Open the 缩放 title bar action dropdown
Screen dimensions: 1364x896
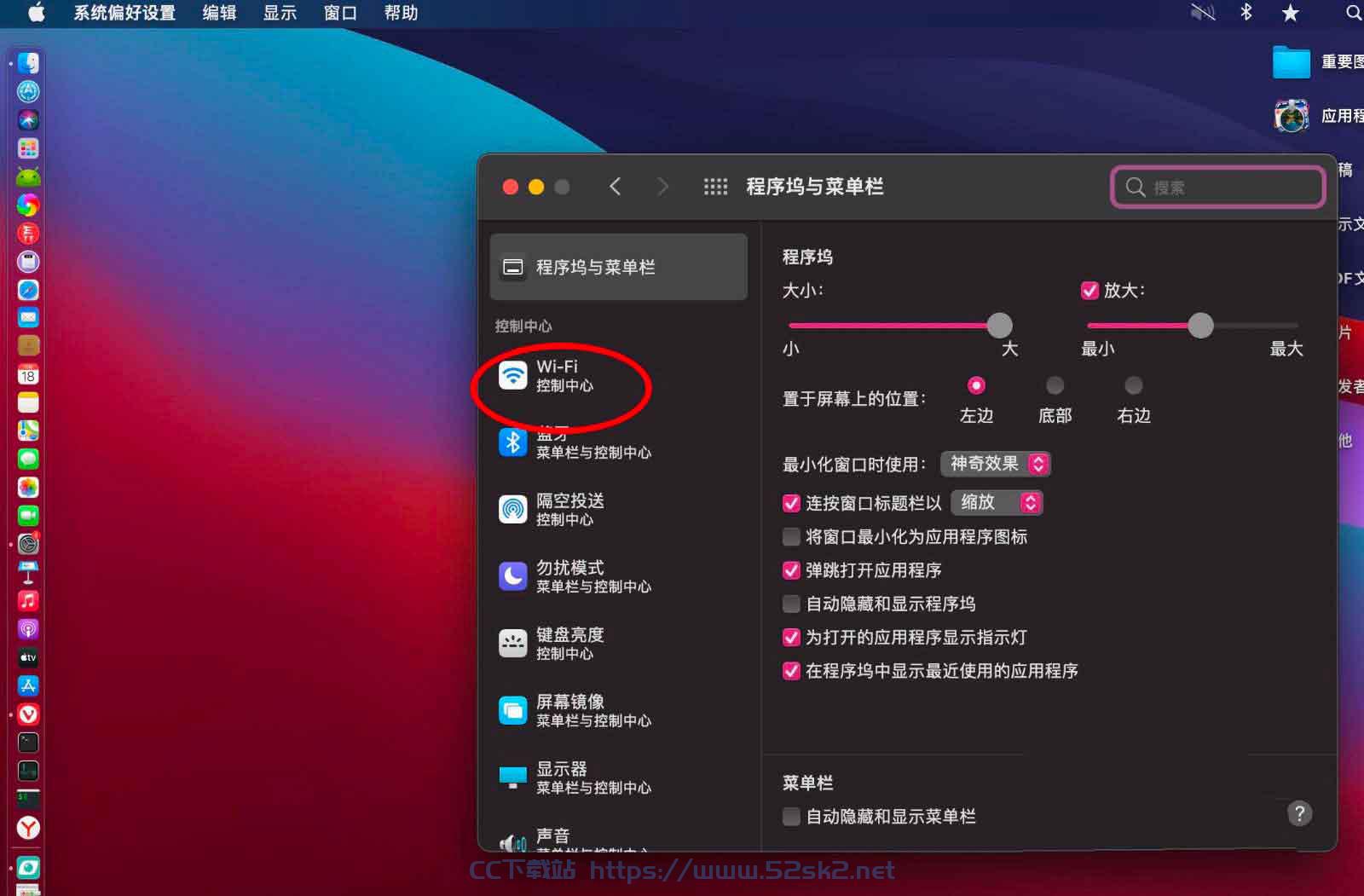click(997, 503)
